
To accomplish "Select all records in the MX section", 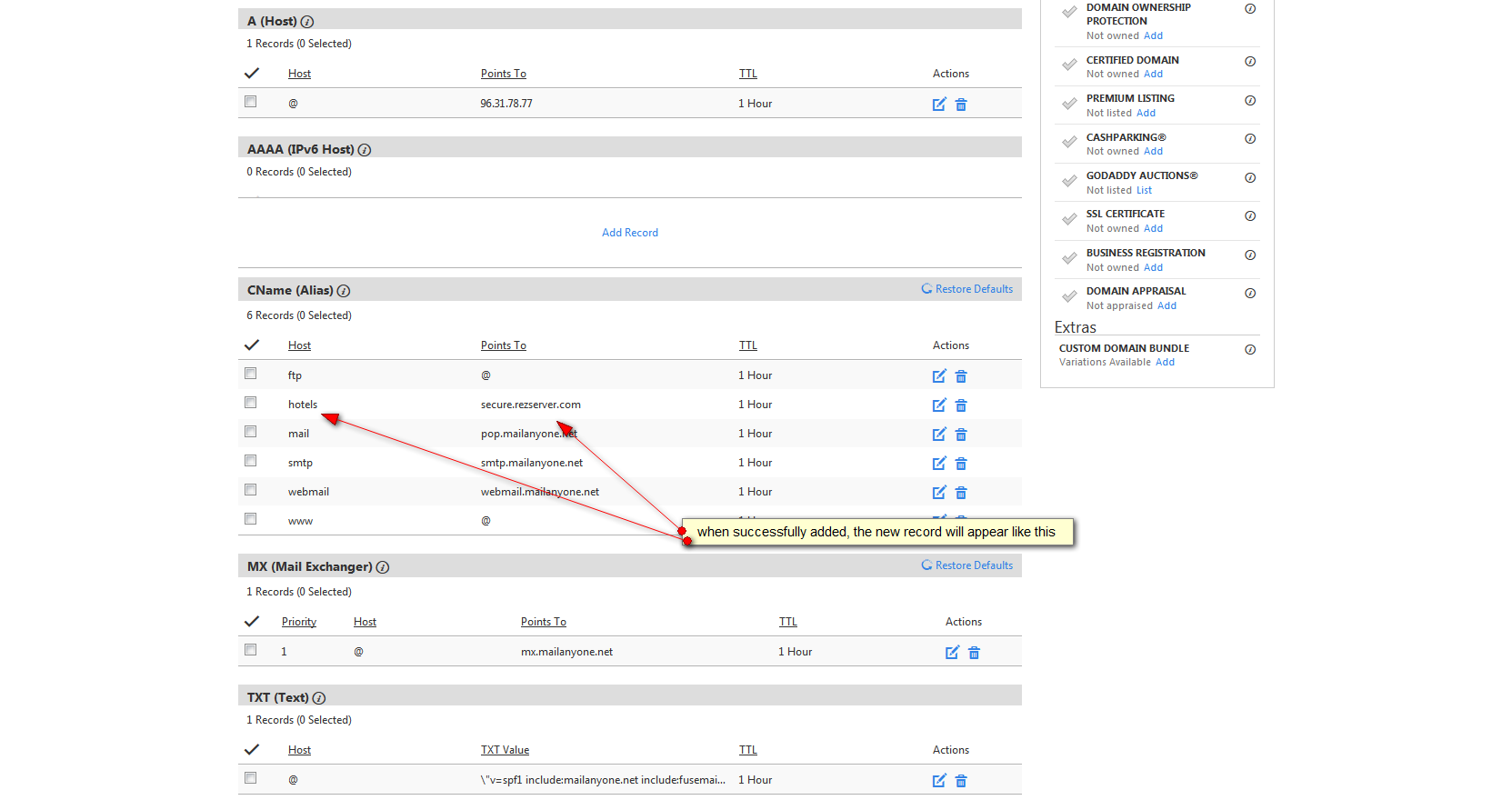I will coord(252,622).
